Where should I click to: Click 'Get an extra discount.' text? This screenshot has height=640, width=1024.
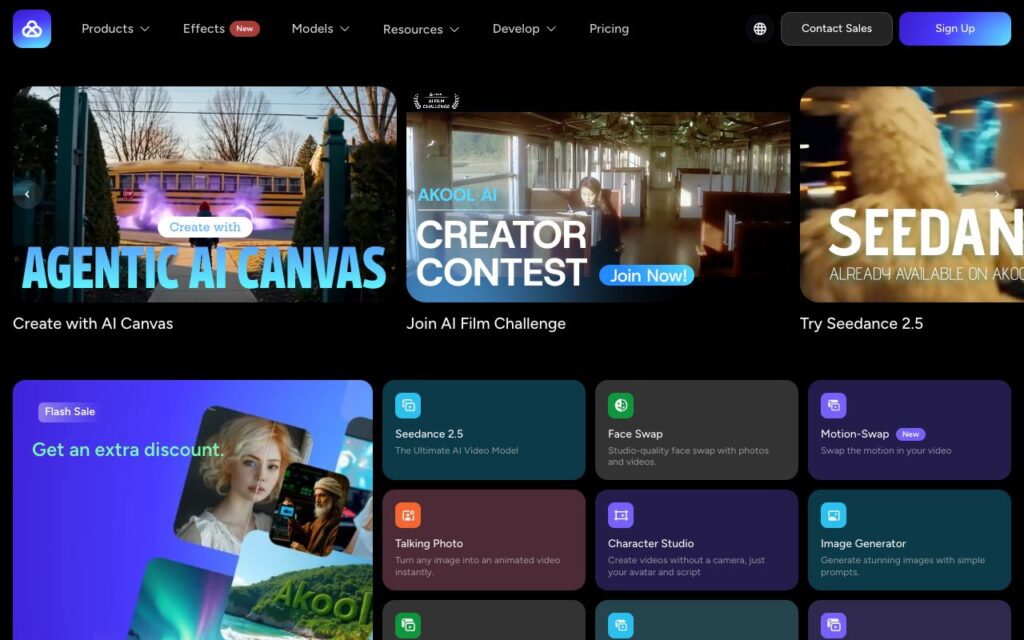pyautogui.click(x=128, y=449)
